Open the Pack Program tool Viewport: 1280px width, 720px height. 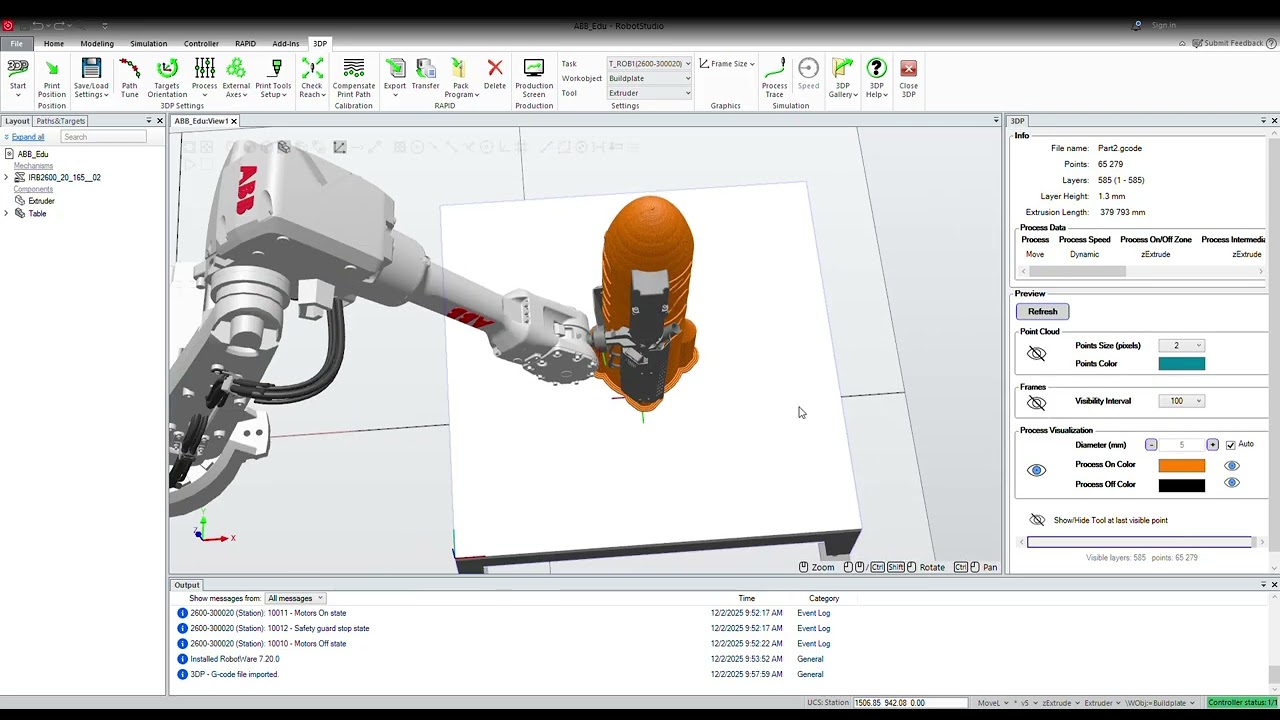(460, 78)
